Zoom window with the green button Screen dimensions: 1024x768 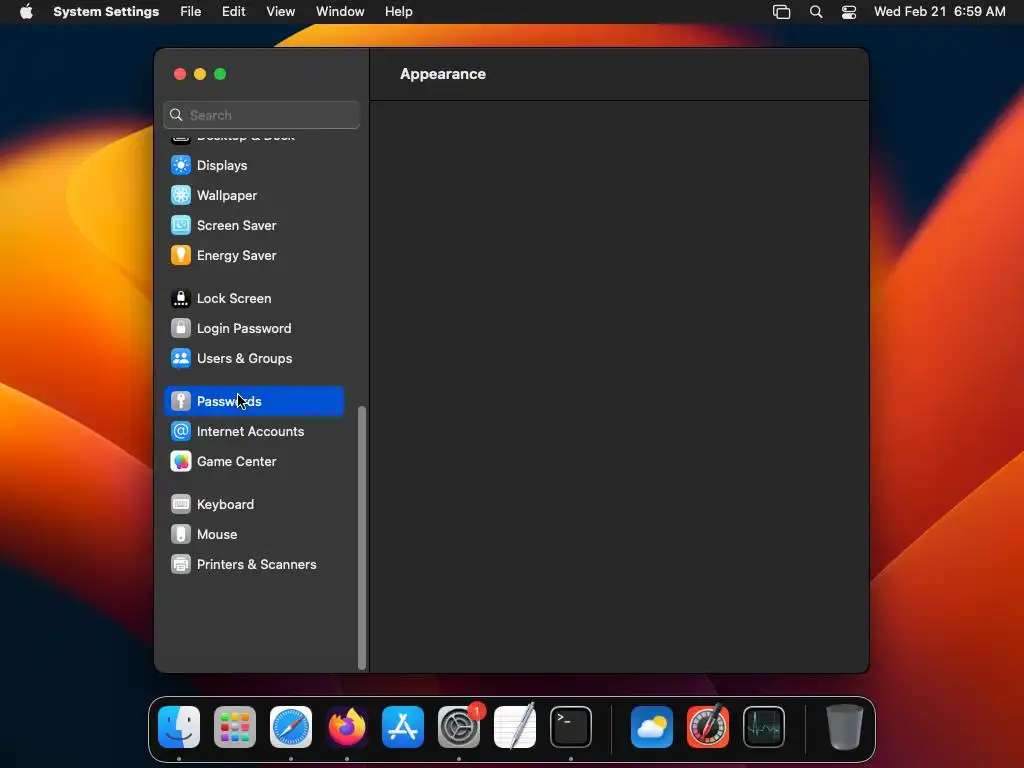(x=220, y=74)
